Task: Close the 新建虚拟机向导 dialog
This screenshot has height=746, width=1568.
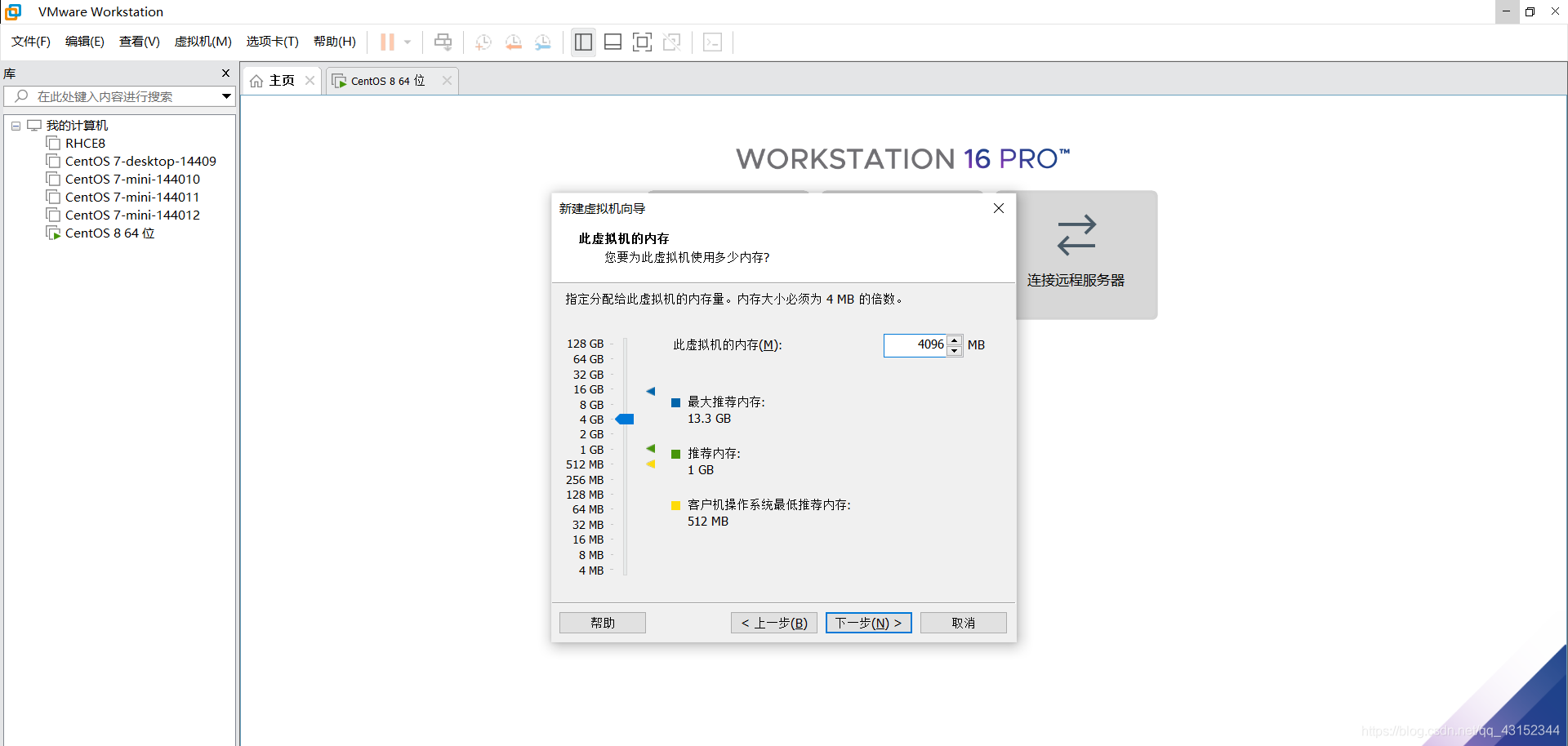Action: pos(998,208)
